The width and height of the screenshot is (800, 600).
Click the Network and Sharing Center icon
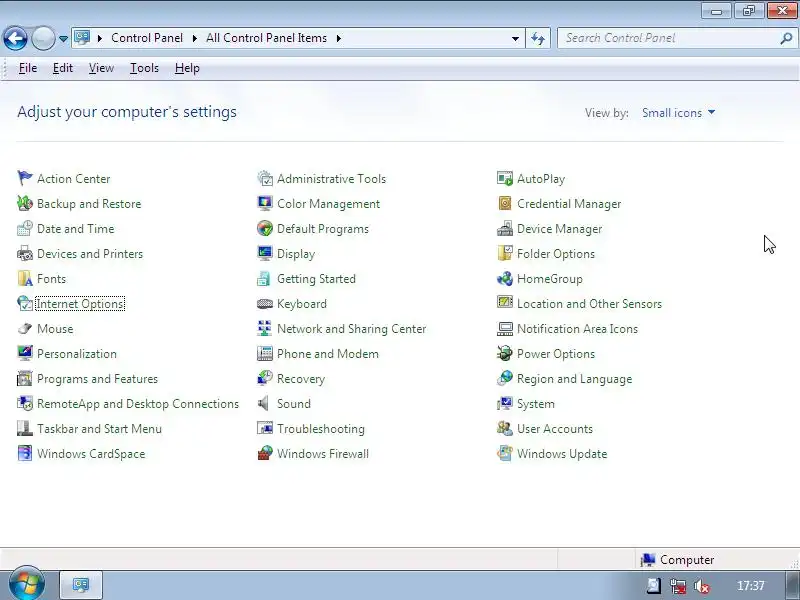pyautogui.click(x=265, y=328)
